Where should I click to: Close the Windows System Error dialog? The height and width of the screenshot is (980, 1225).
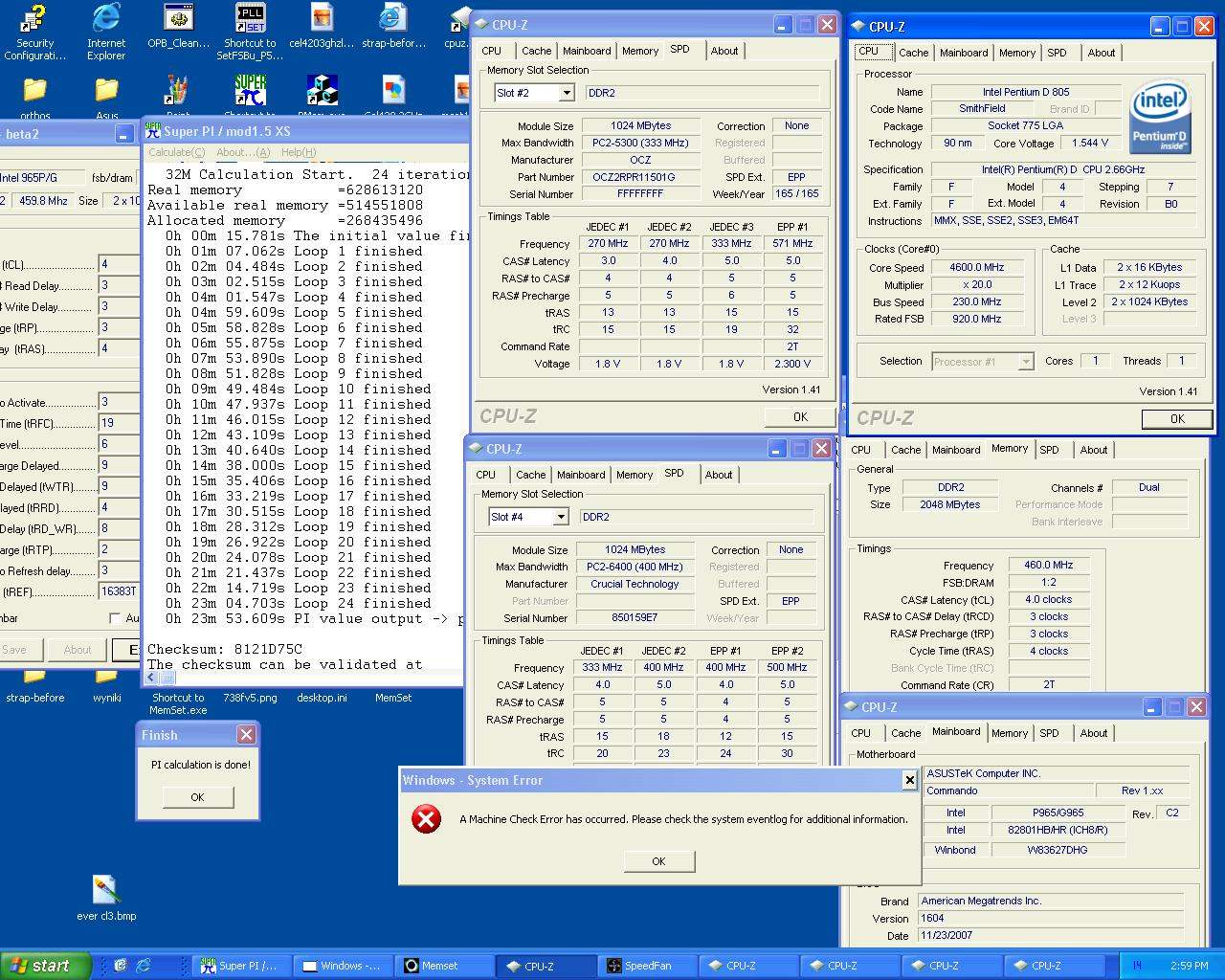(x=909, y=780)
